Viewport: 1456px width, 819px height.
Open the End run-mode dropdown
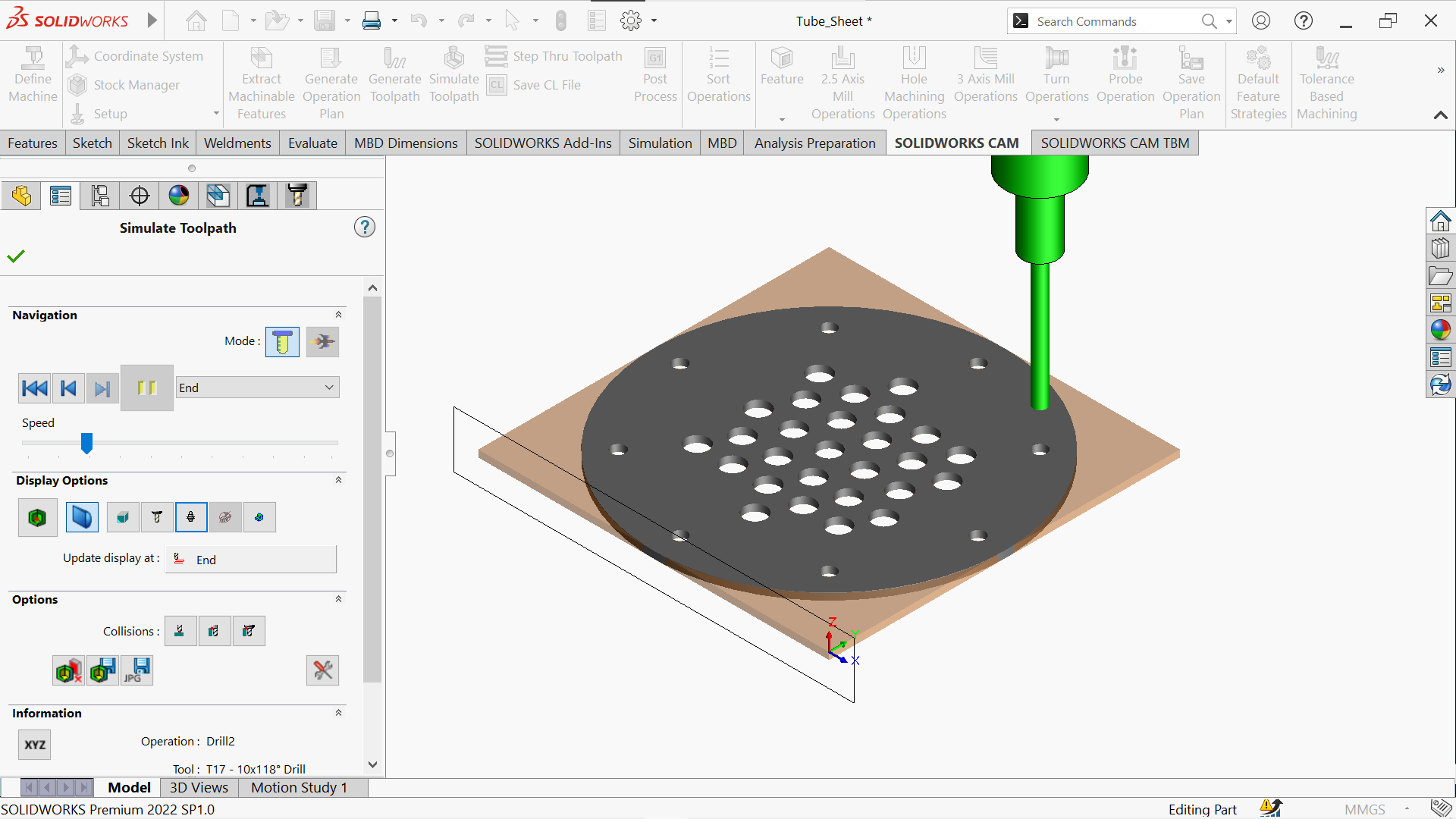pyautogui.click(x=257, y=388)
